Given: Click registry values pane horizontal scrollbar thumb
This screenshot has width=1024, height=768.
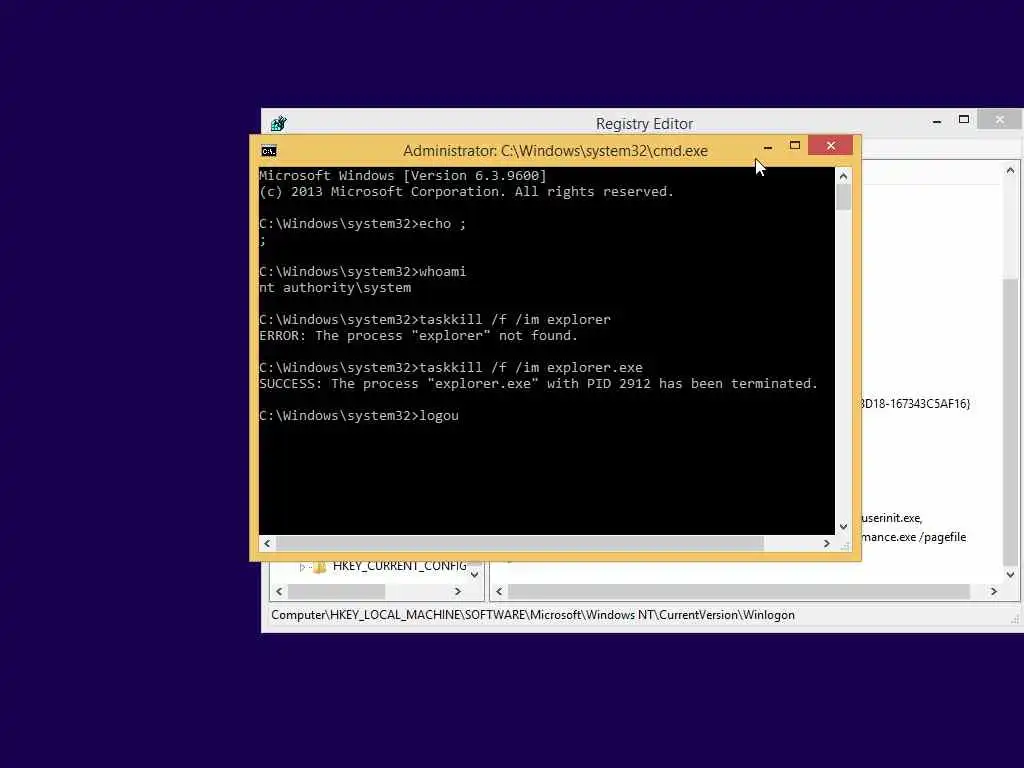Looking at the screenshot, I should coord(739,592).
